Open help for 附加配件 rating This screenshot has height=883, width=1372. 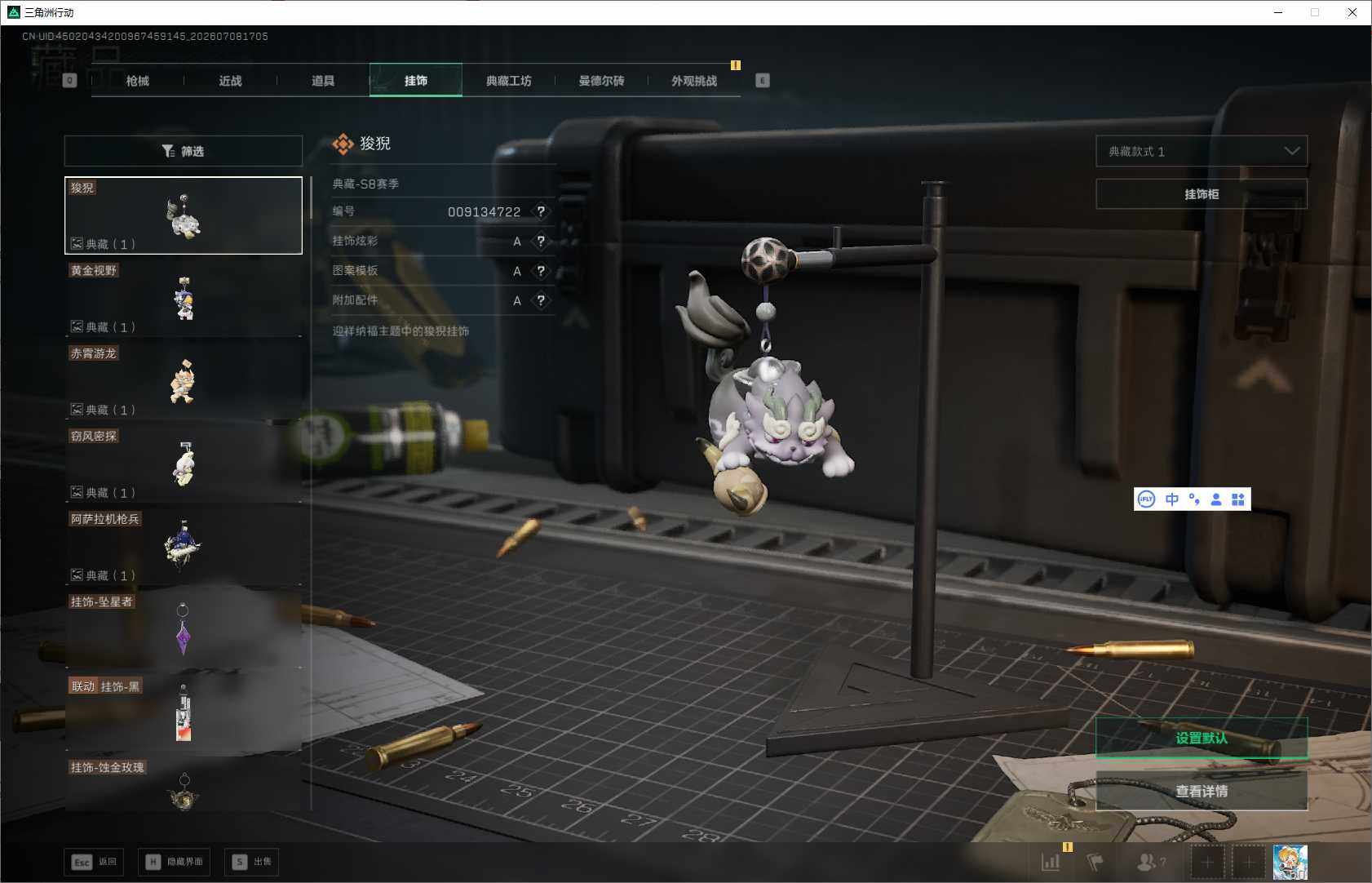pyautogui.click(x=541, y=300)
